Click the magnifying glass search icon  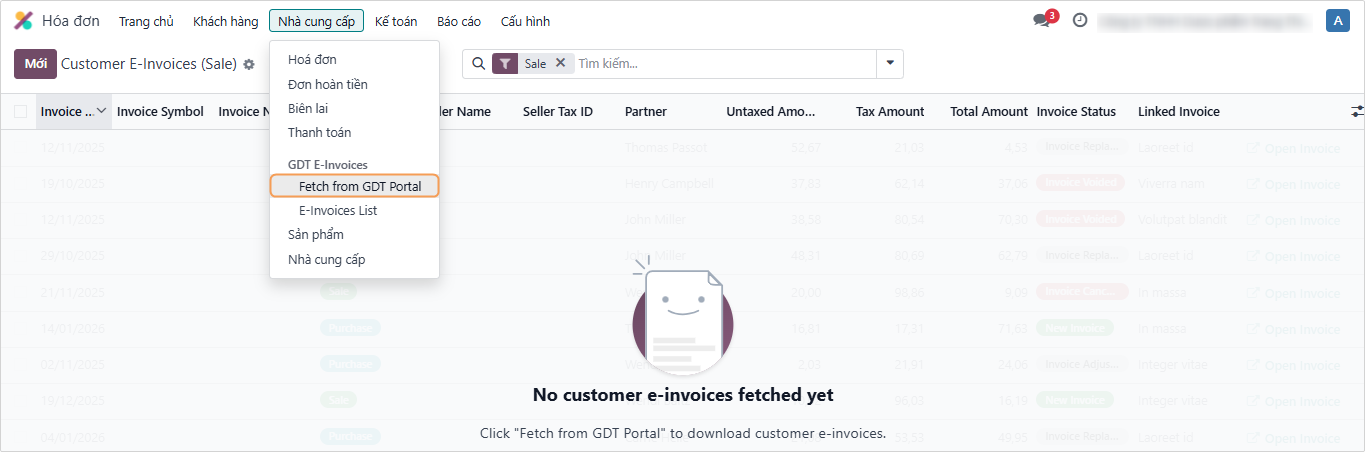(x=479, y=64)
